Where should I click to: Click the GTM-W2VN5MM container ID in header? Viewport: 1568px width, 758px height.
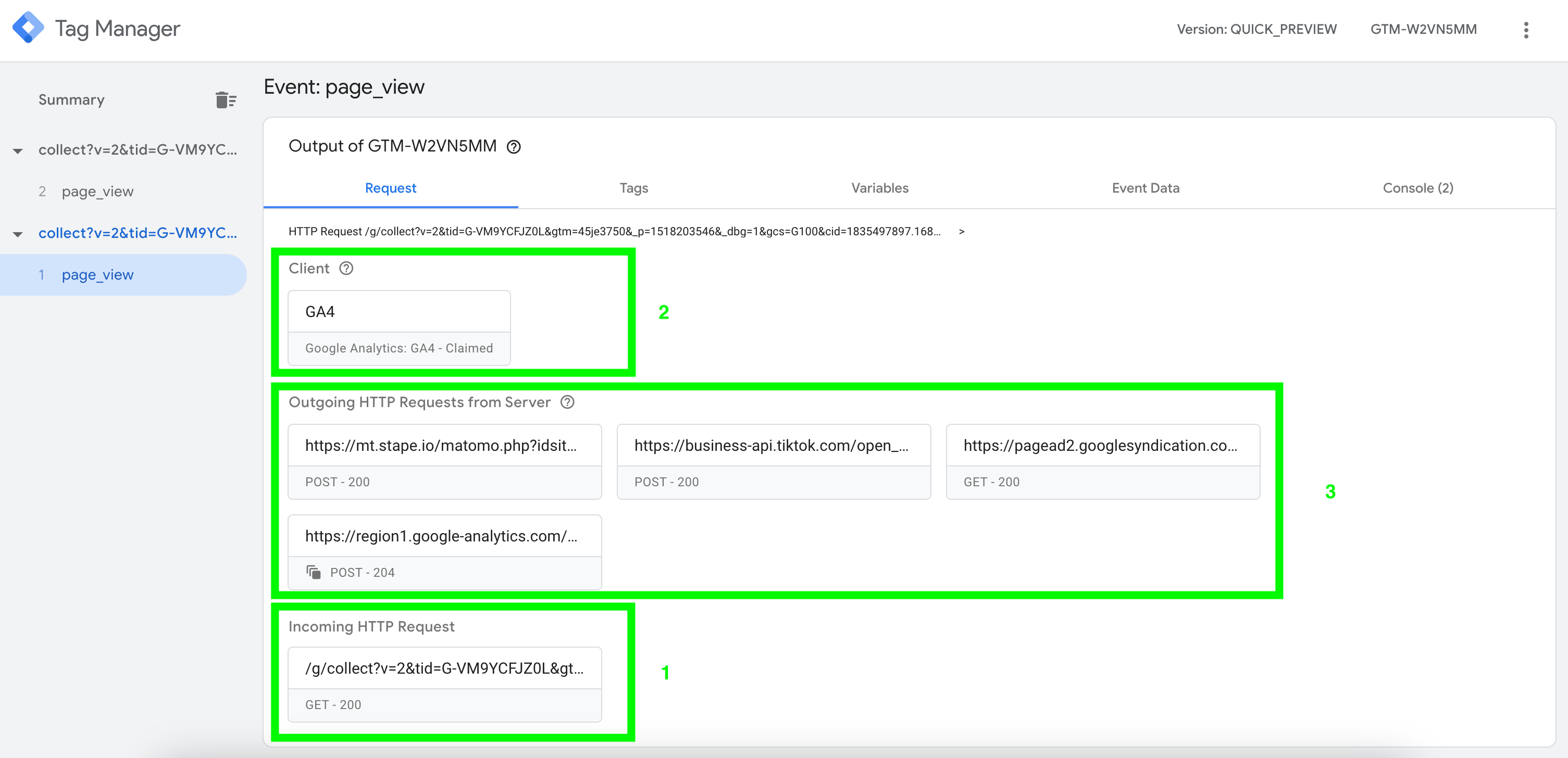1423,29
